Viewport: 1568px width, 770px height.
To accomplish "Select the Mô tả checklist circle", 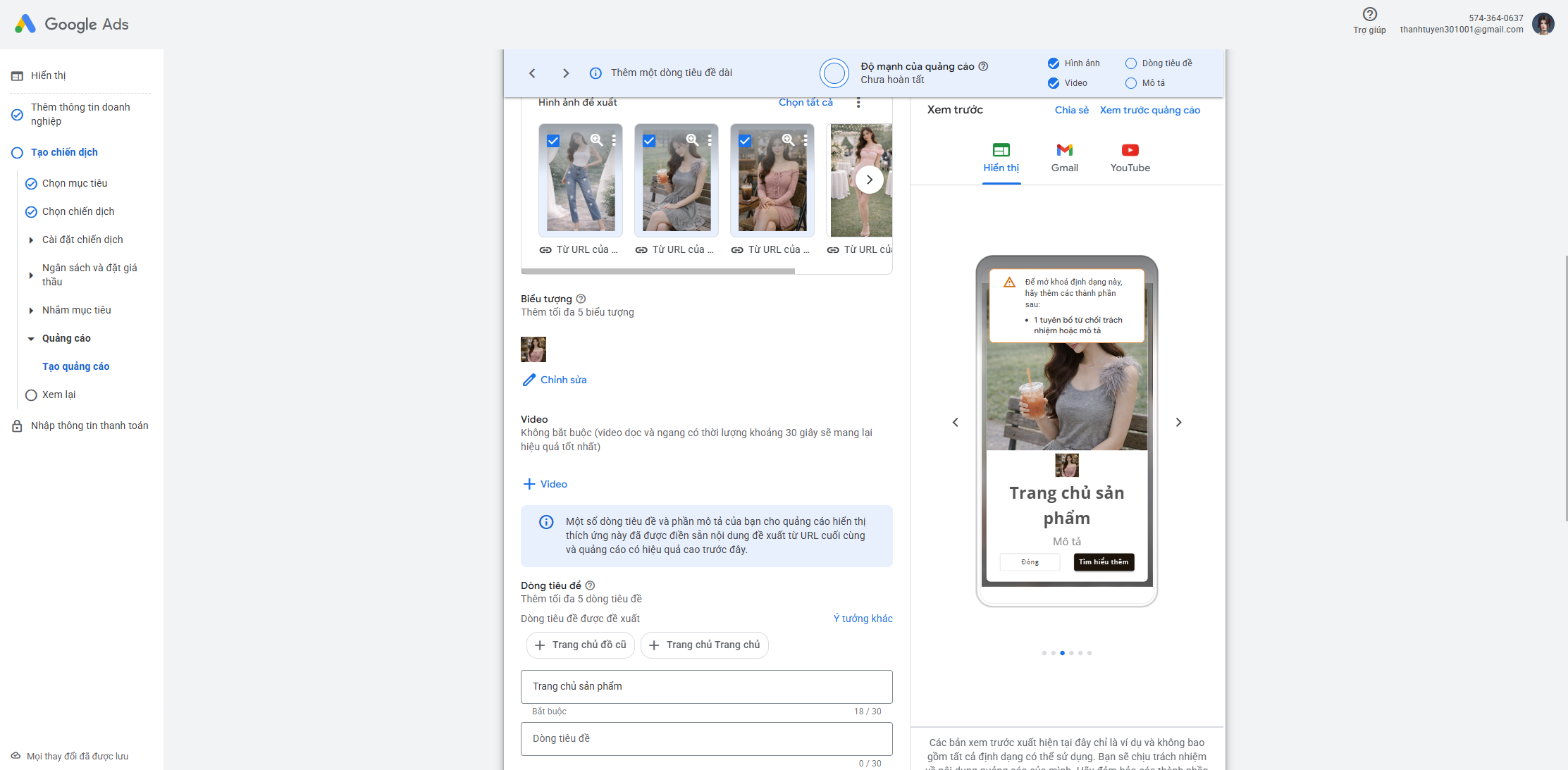I will click(x=1131, y=83).
